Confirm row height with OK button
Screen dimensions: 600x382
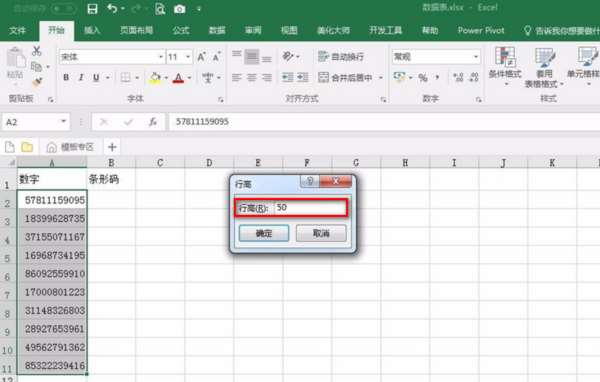click(264, 233)
